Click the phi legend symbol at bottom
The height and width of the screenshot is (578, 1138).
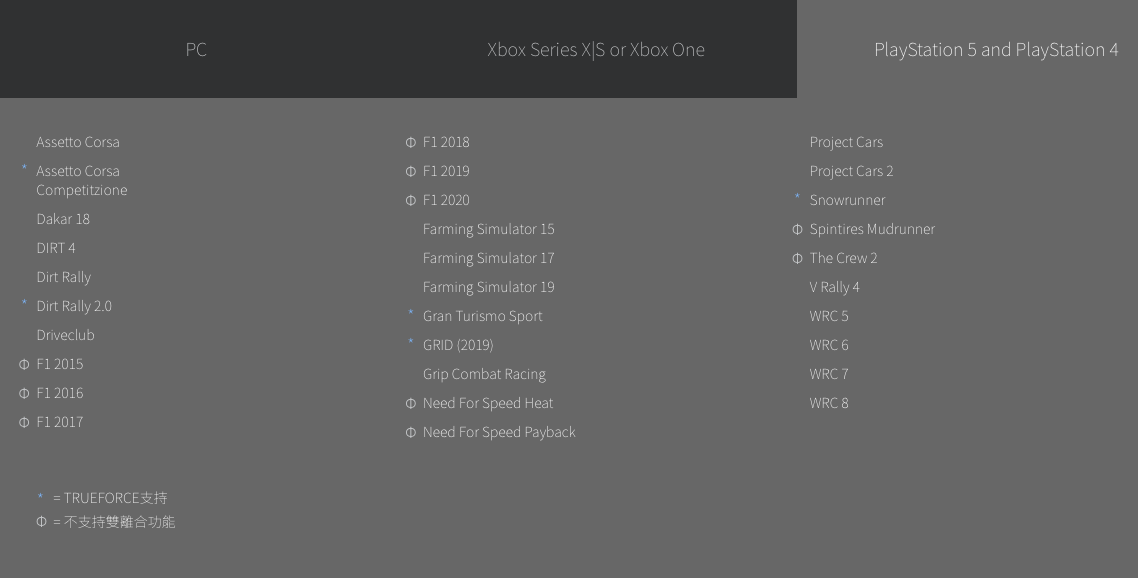point(41,521)
